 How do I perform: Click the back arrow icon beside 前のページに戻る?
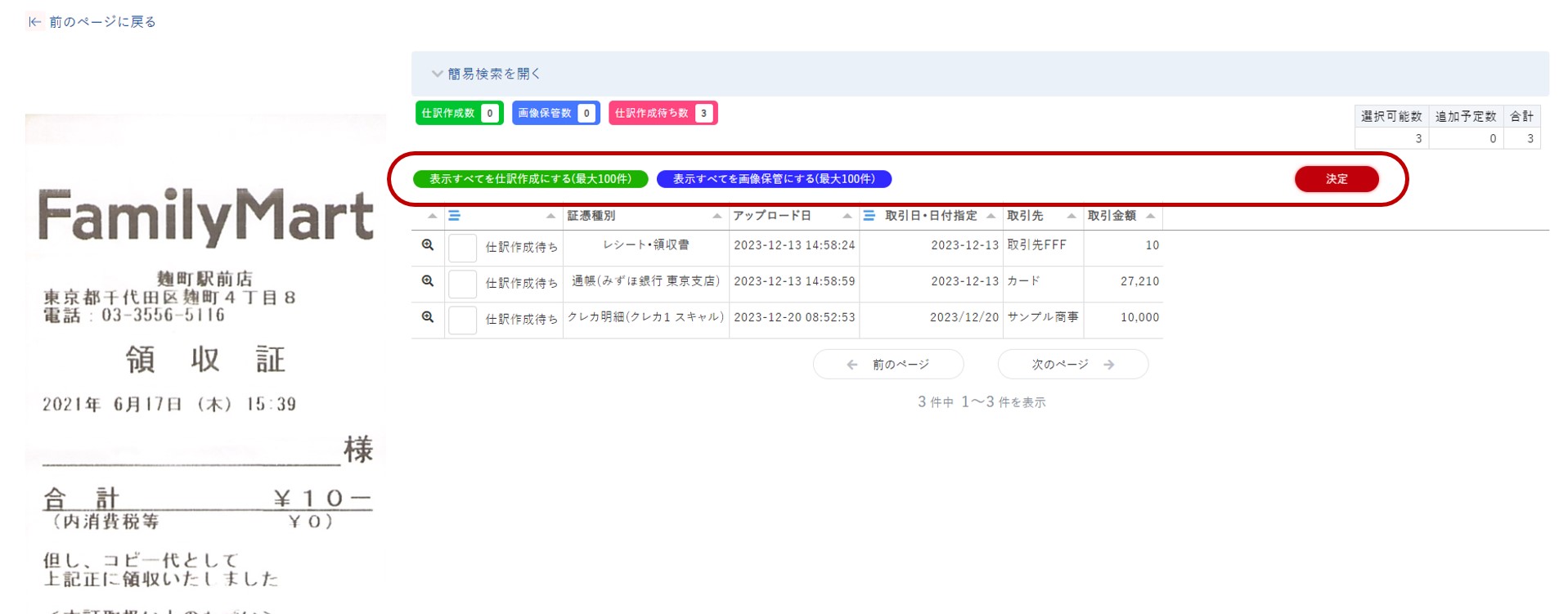point(34,22)
